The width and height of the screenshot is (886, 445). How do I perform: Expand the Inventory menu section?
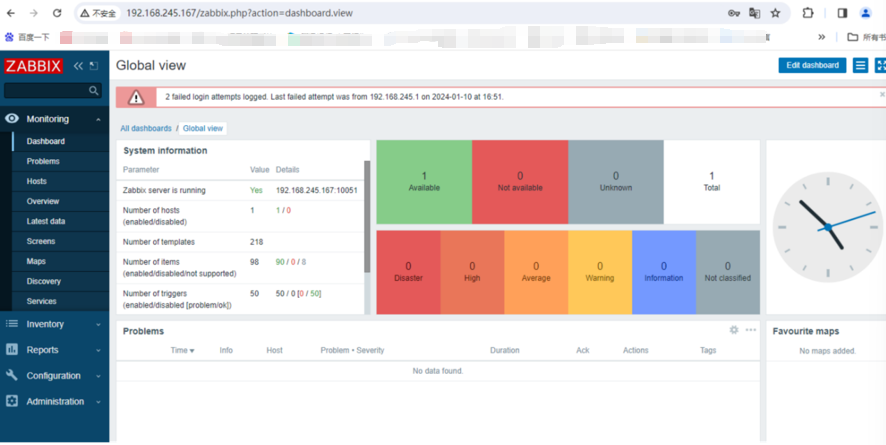click(x=98, y=324)
